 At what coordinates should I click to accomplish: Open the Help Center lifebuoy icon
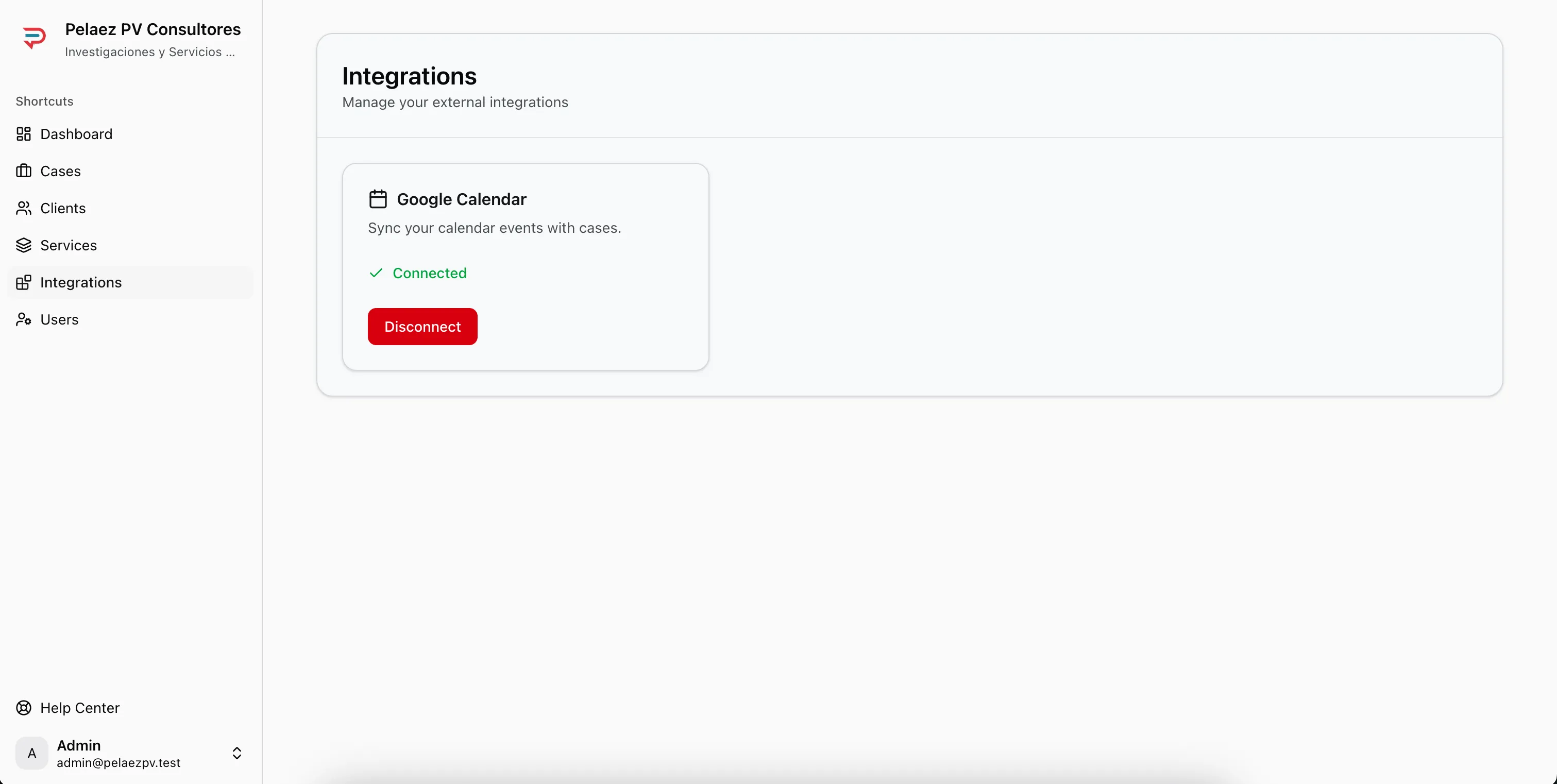pyautogui.click(x=24, y=707)
